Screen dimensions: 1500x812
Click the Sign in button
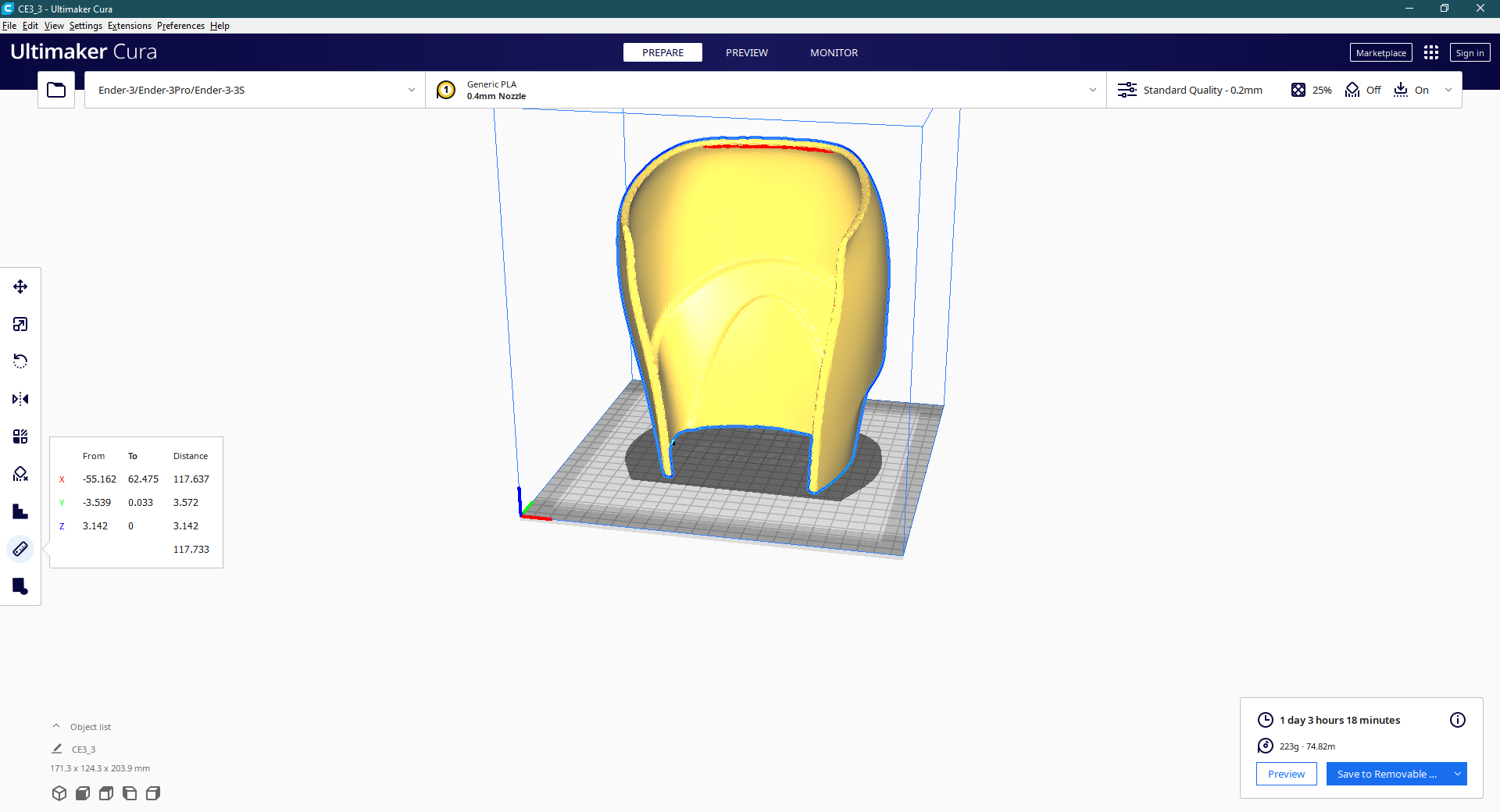coord(1470,52)
